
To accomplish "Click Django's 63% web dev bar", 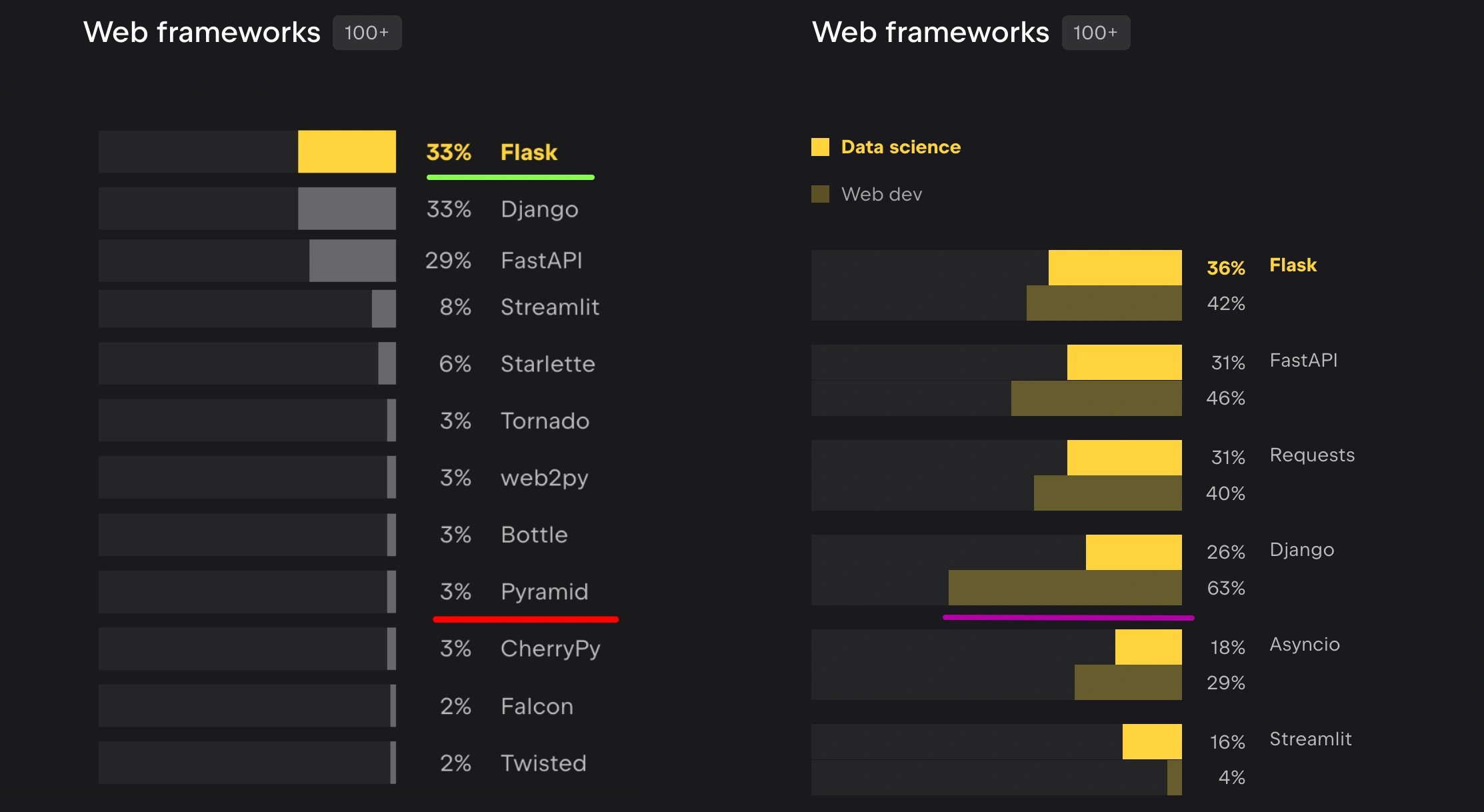I will [1065, 587].
